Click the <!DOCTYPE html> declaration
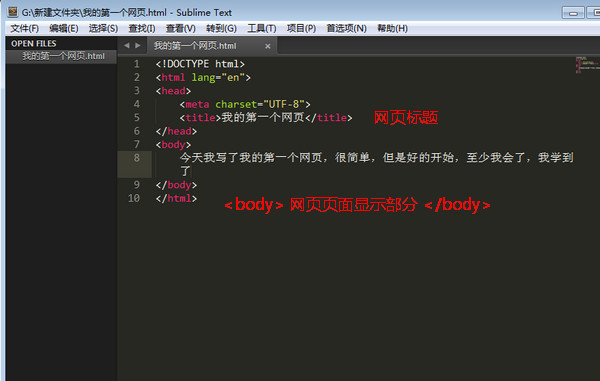 pos(200,64)
